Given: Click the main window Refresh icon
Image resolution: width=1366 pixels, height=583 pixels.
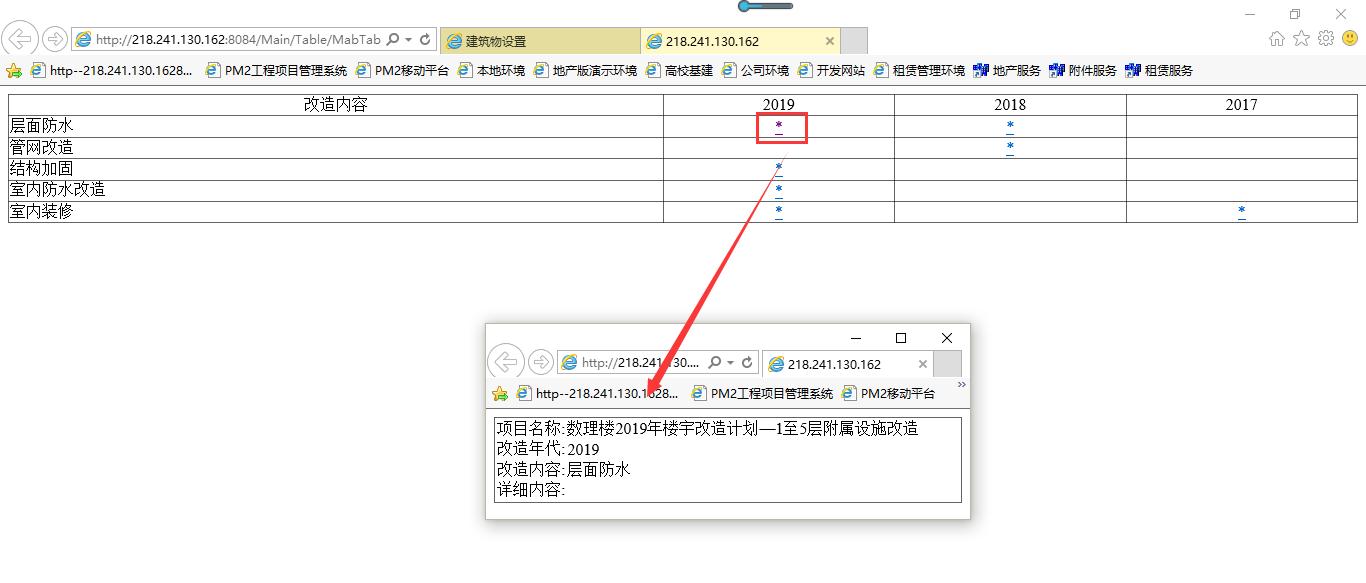Looking at the screenshot, I should click(425, 40).
